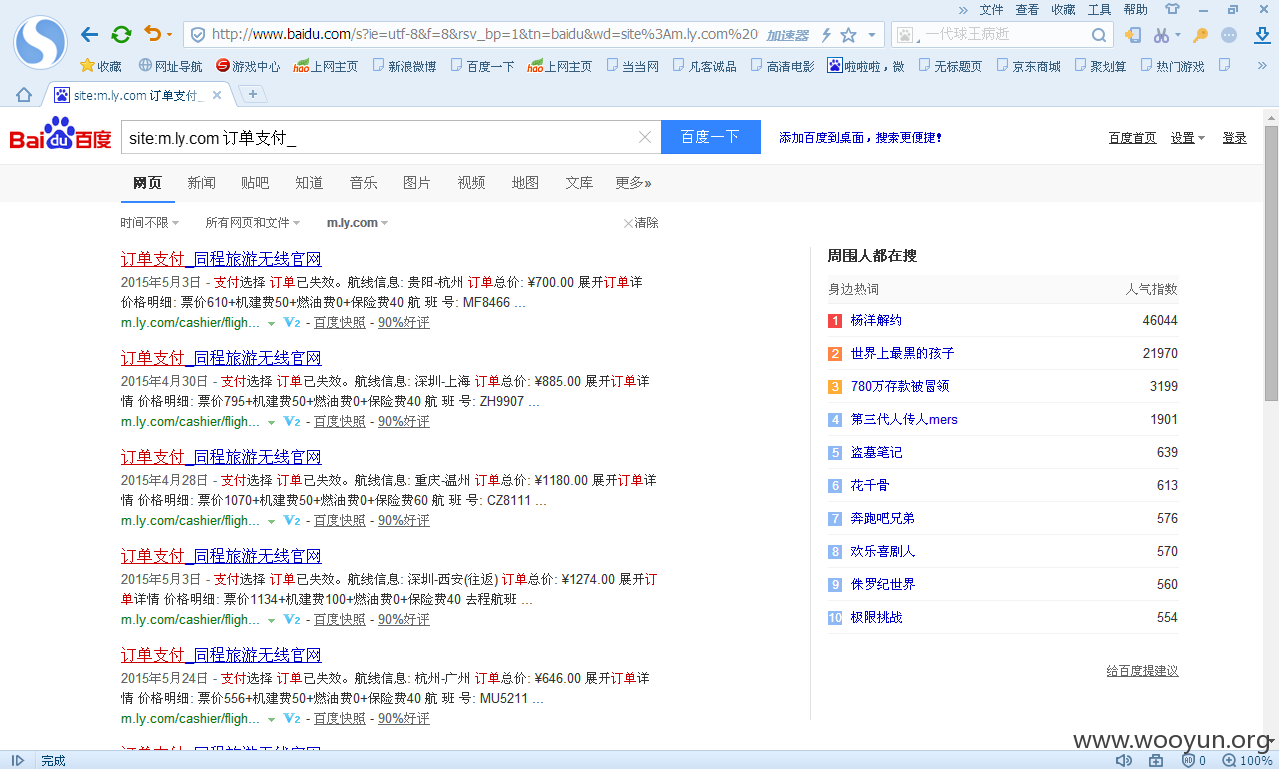The height and width of the screenshot is (769, 1279).
Task: Open the 新浪微博 bookmark
Action: click(404, 66)
